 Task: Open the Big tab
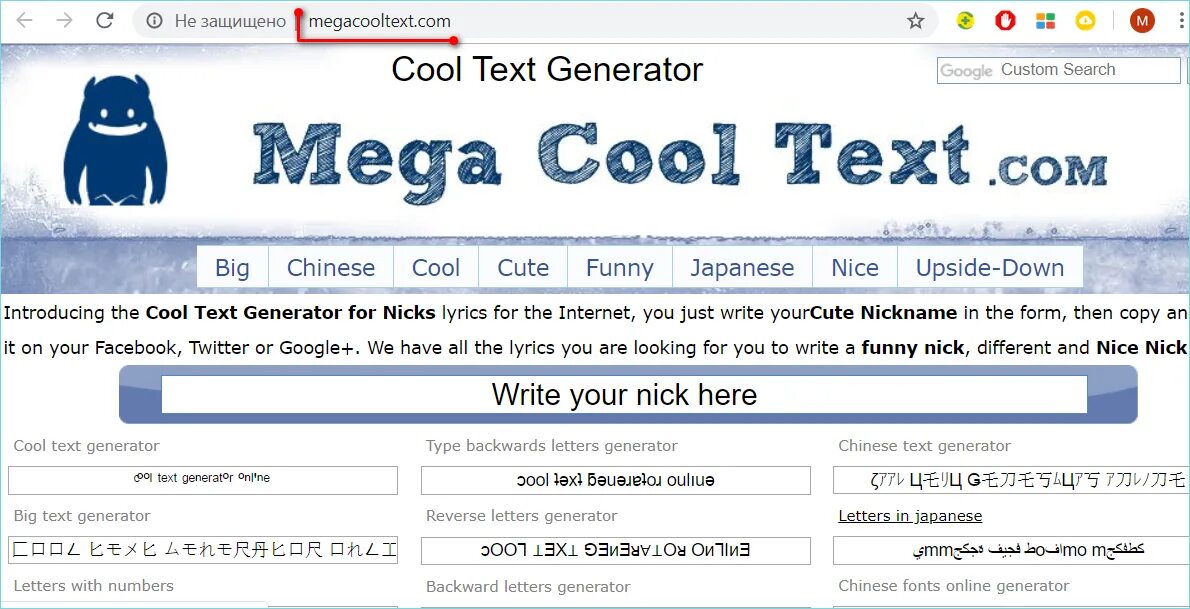pyautogui.click(x=231, y=267)
